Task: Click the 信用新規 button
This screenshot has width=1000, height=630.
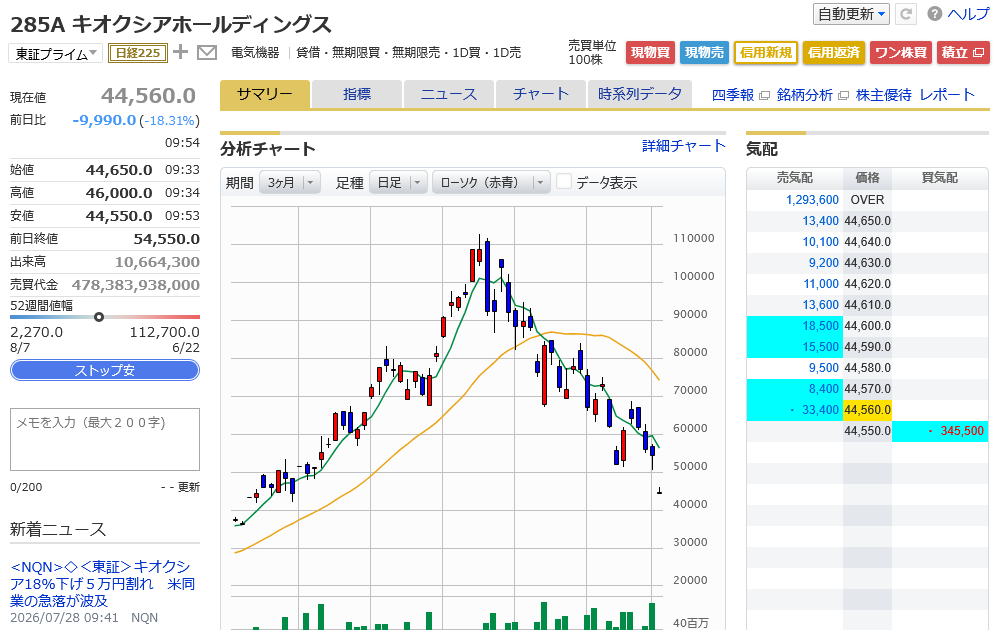Action: [x=766, y=52]
